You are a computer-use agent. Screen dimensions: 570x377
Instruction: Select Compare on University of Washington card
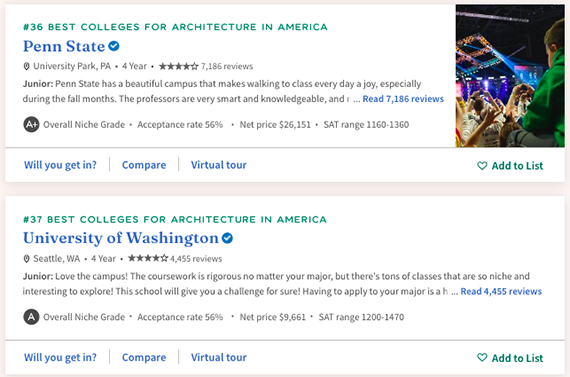pyautogui.click(x=144, y=357)
